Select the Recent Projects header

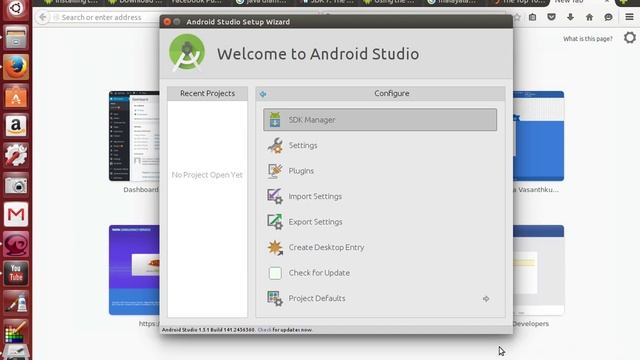(x=207, y=93)
